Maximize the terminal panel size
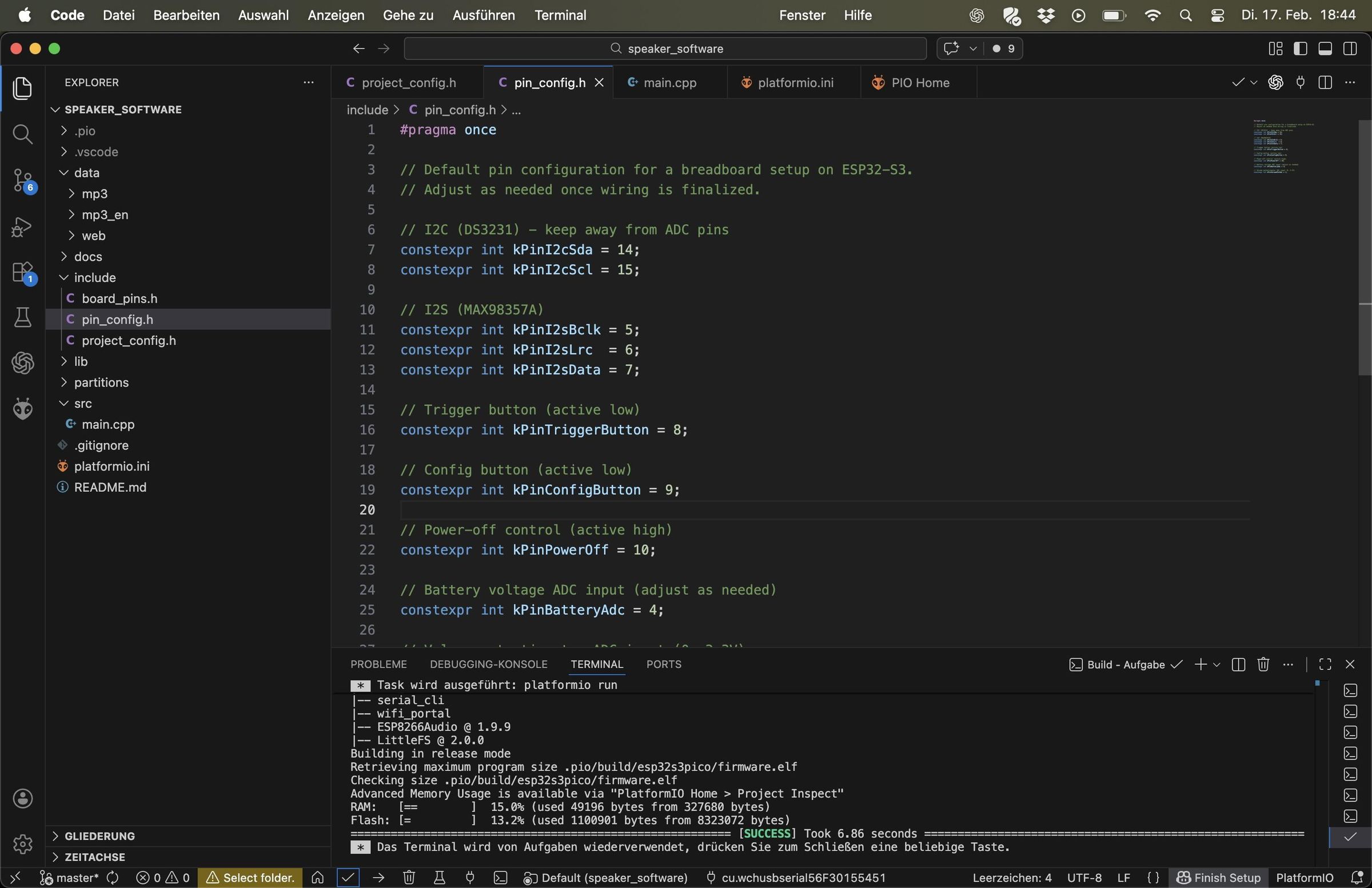Viewport: 1372px width, 888px height. coord(1325,664)
